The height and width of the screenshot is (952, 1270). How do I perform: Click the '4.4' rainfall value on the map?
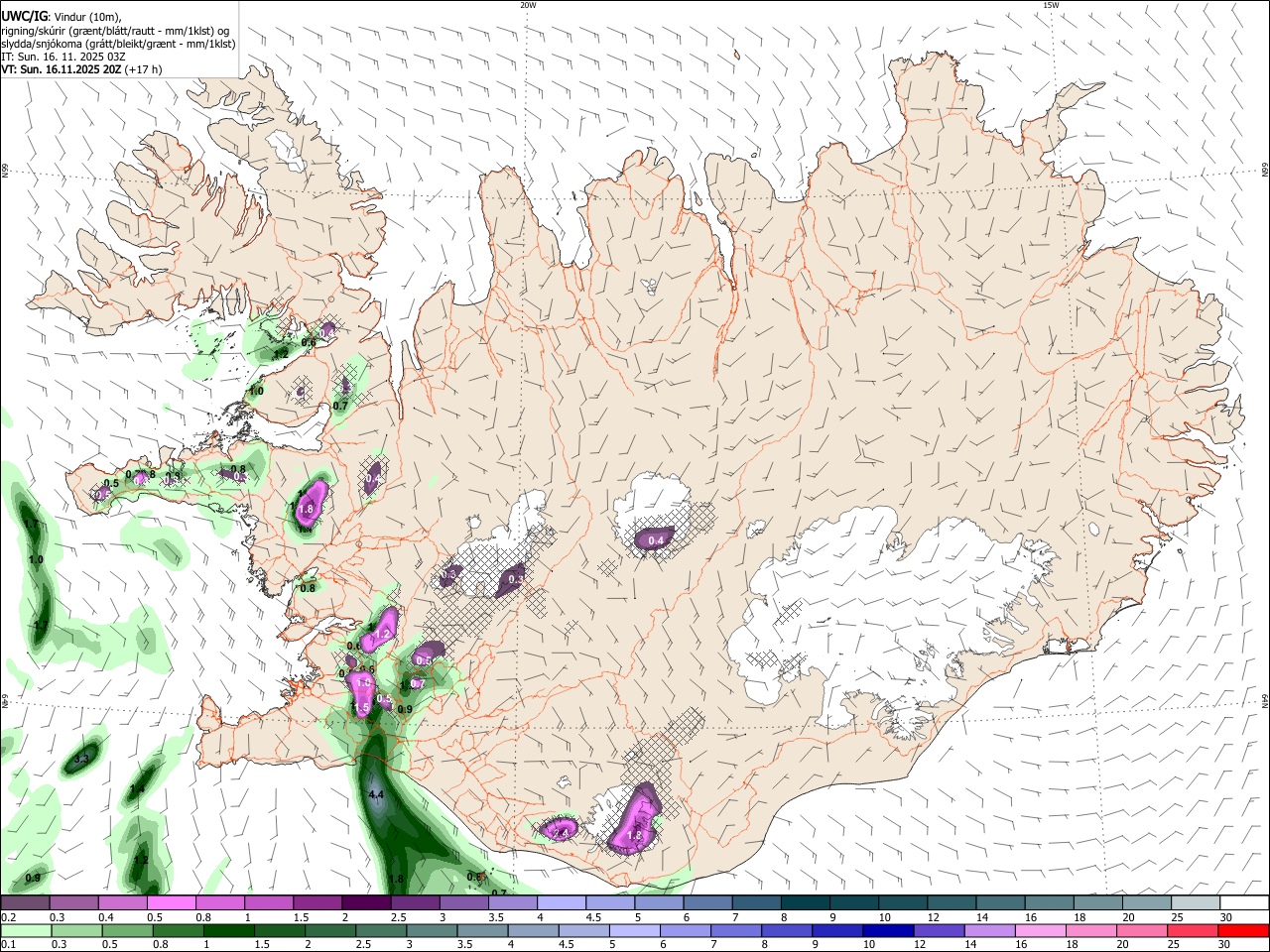[376, 795]
